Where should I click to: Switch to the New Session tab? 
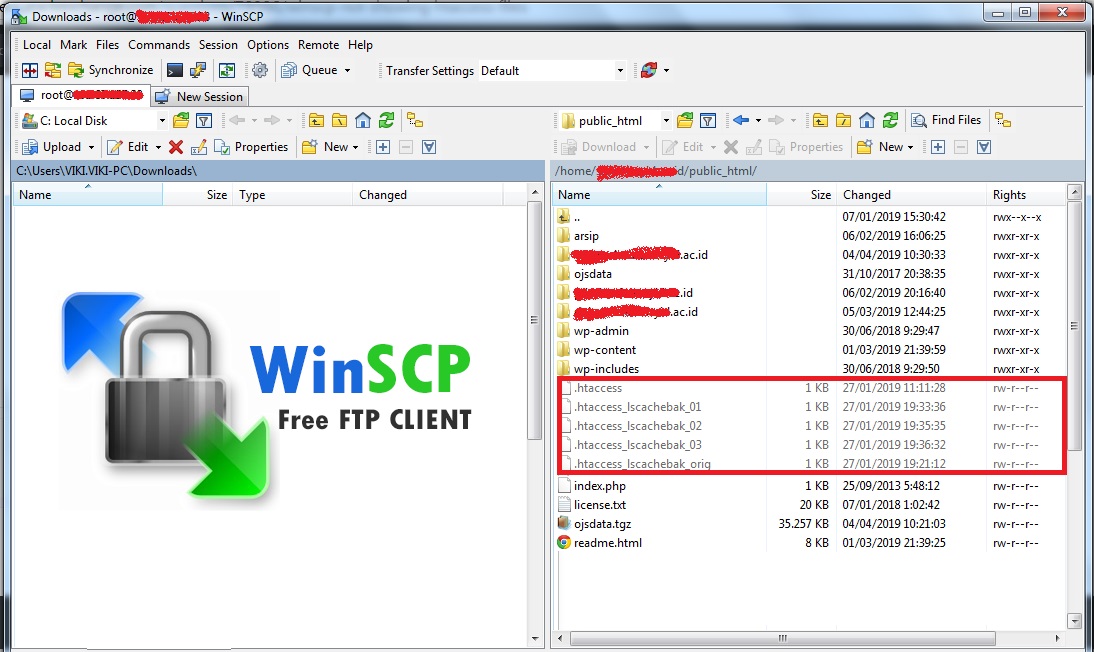coord(200,96)
